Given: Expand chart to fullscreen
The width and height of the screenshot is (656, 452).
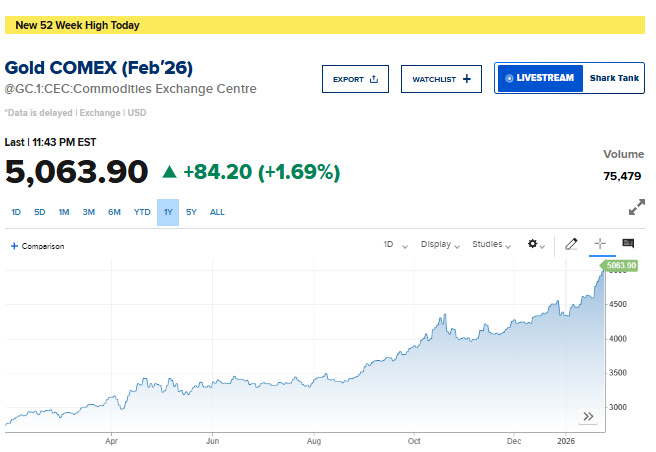Looking at the screenshot, I should pyautogui.click(x=636, y=208).
